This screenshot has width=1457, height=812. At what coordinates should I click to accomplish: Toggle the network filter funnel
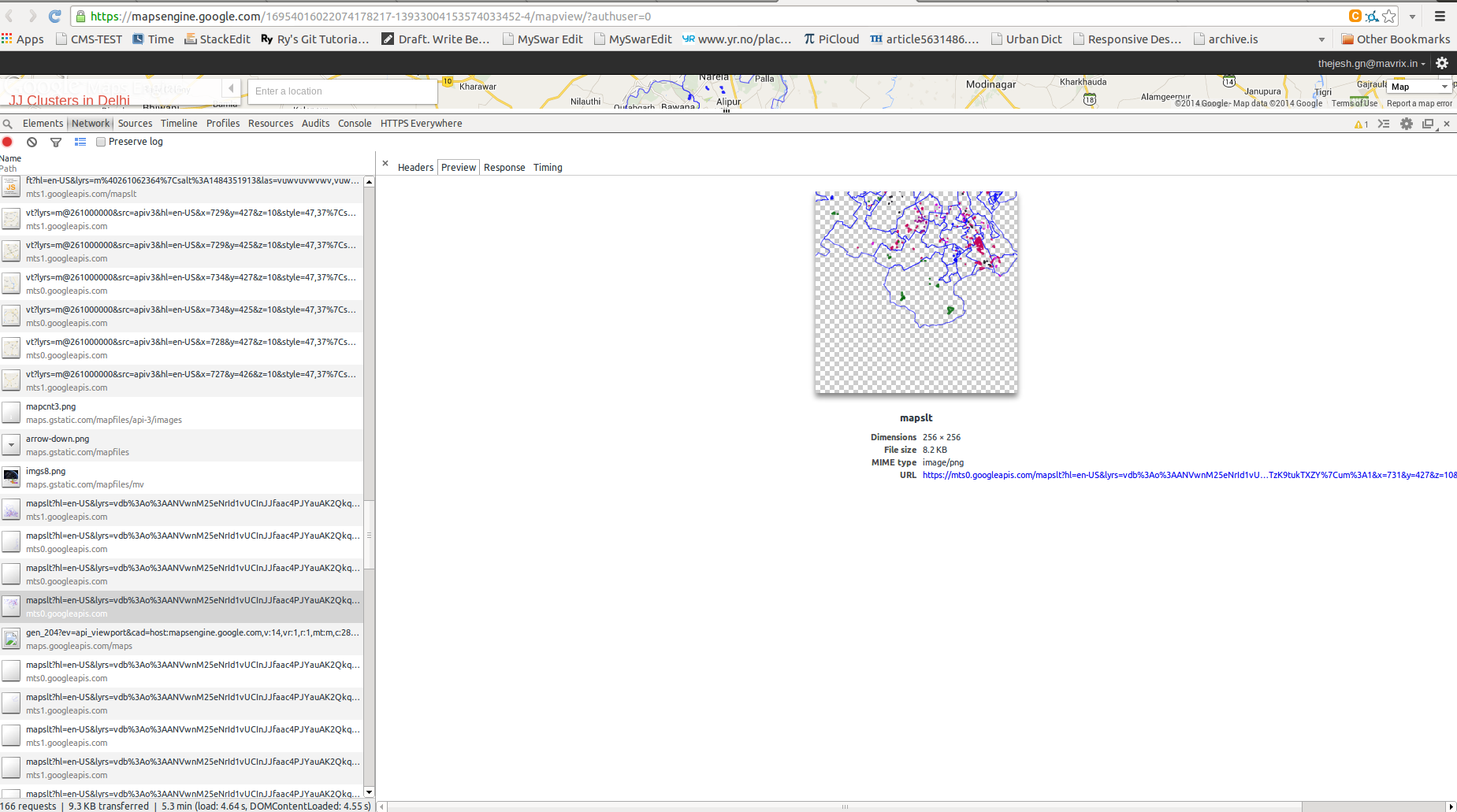[56, 142]
